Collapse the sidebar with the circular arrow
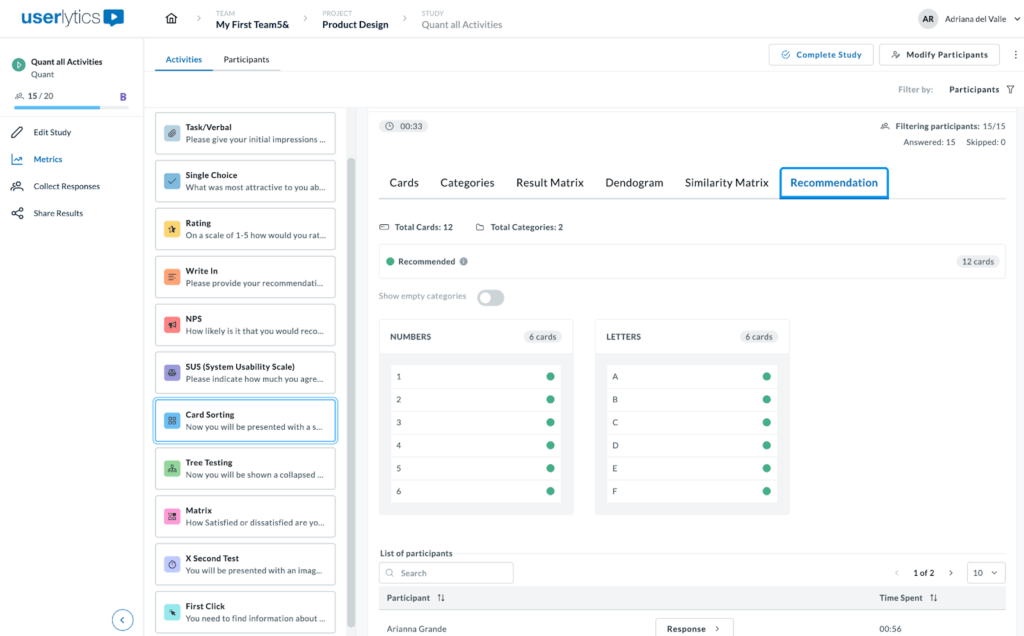 [122, 619]
